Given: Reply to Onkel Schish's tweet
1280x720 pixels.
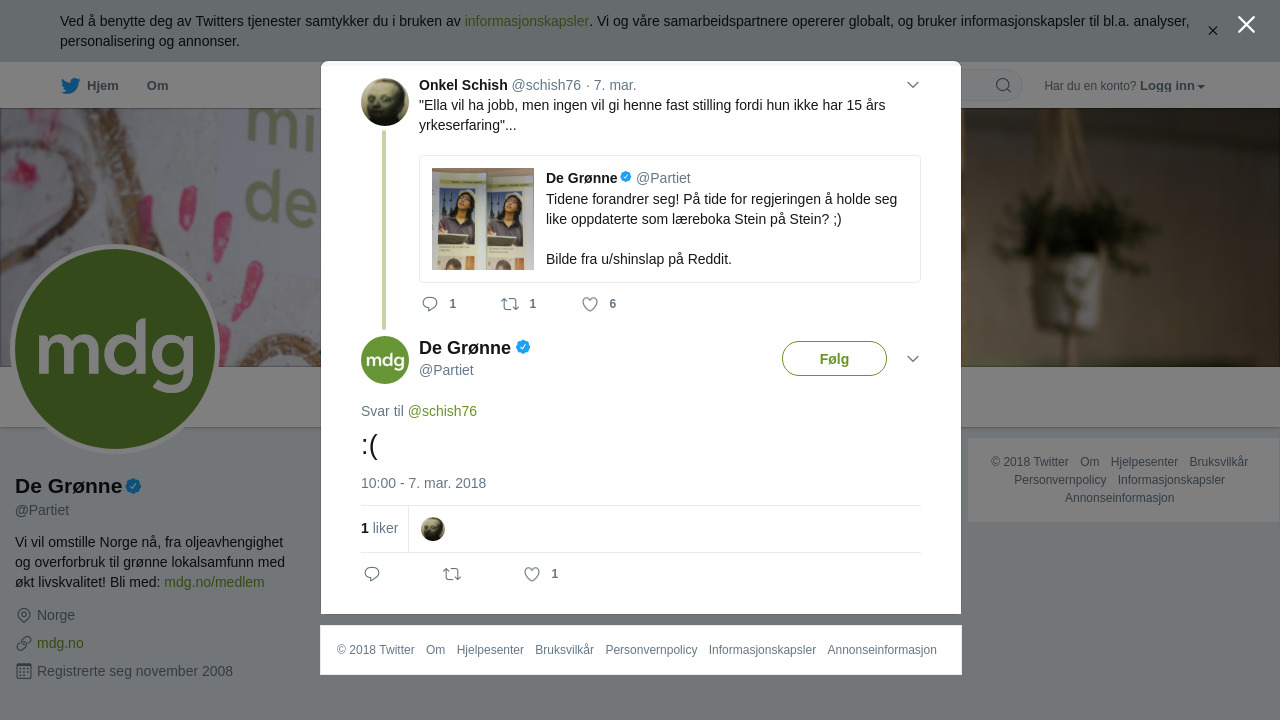Looking at the screenshot, I should click(x=431, y=304).
